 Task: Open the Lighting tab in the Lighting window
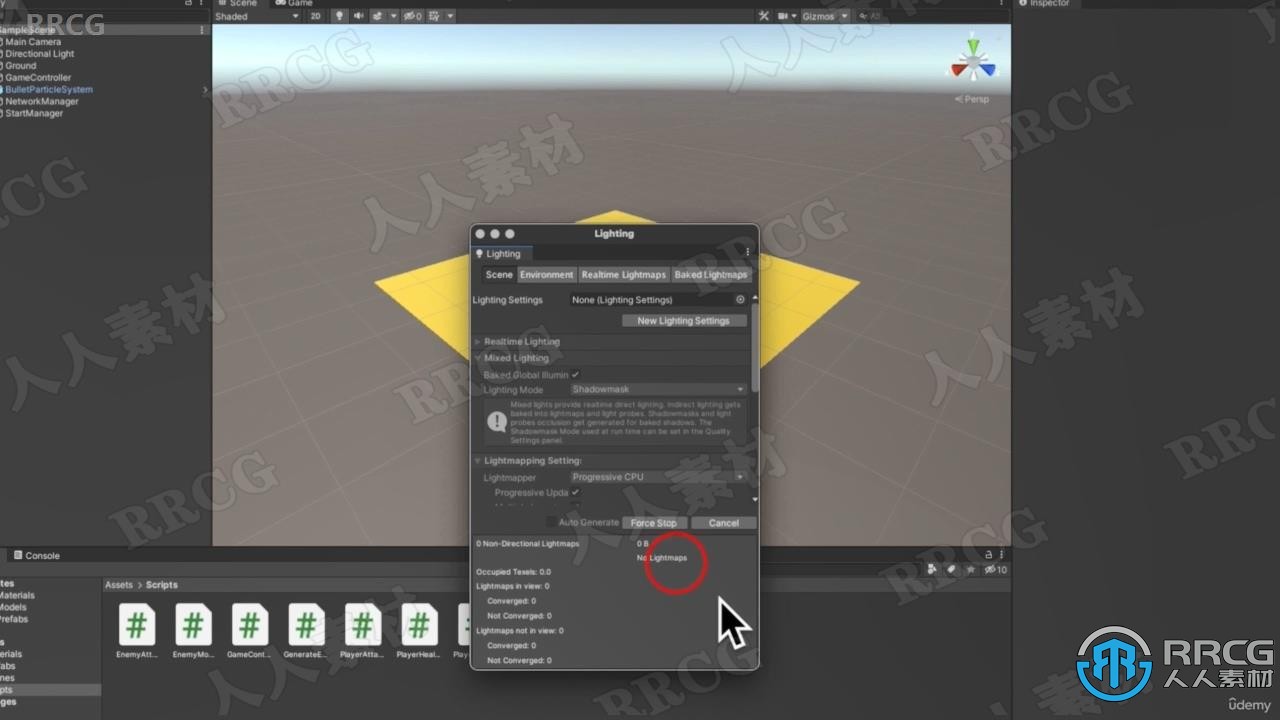coord(503,254)
